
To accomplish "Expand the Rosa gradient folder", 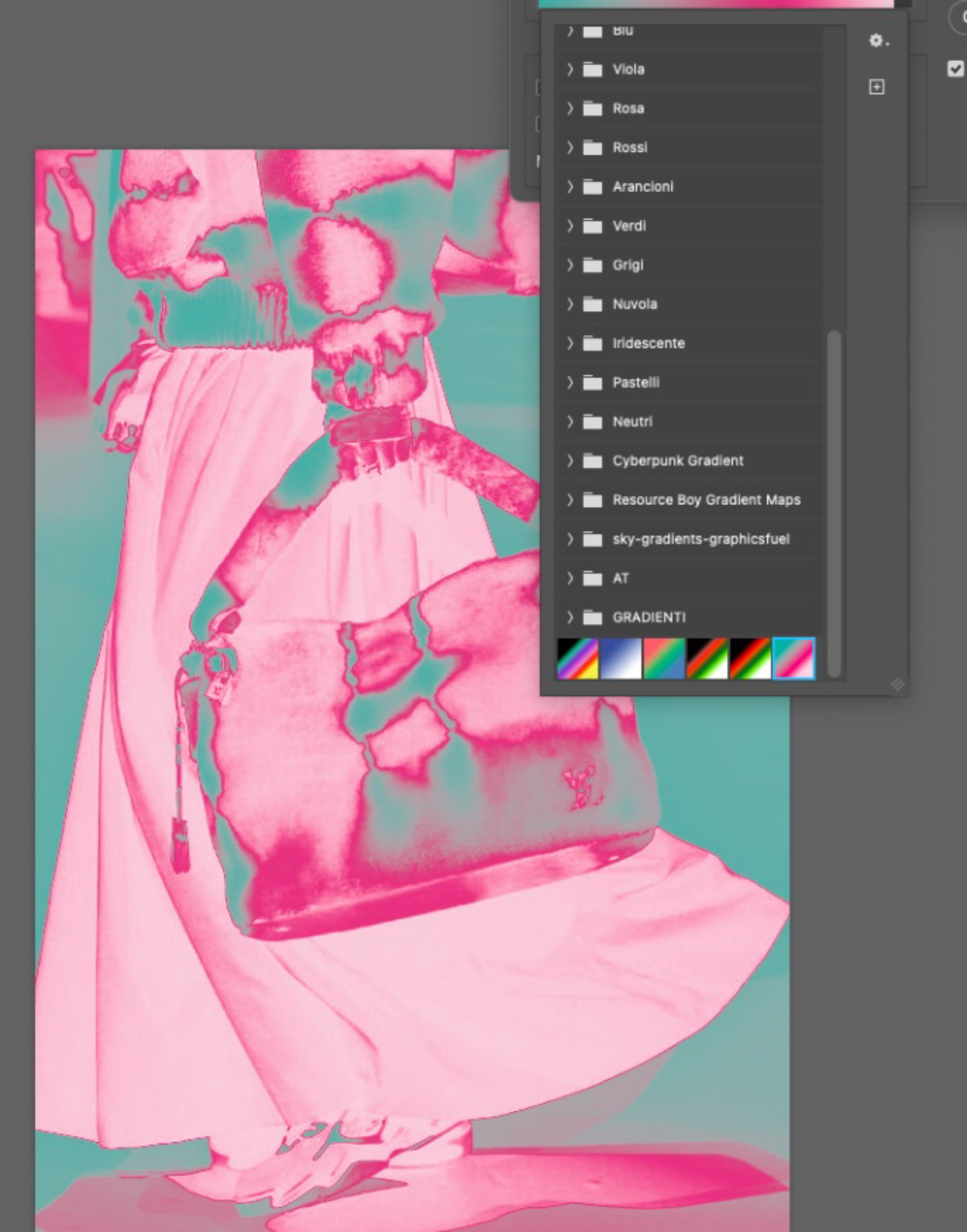I will (570, 108).
